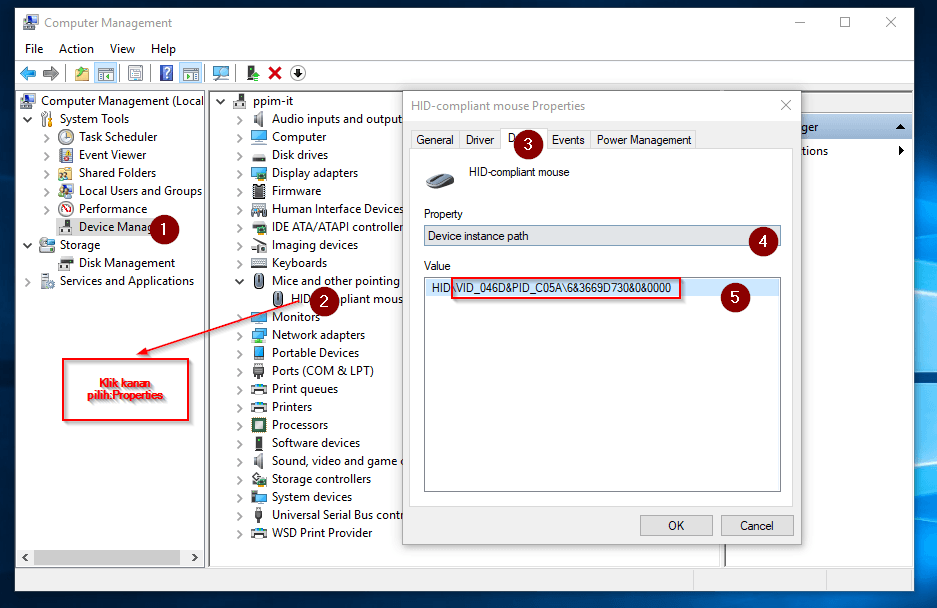
Task: Click the Back navigation arrow
Action: click(x=28, y=72)
